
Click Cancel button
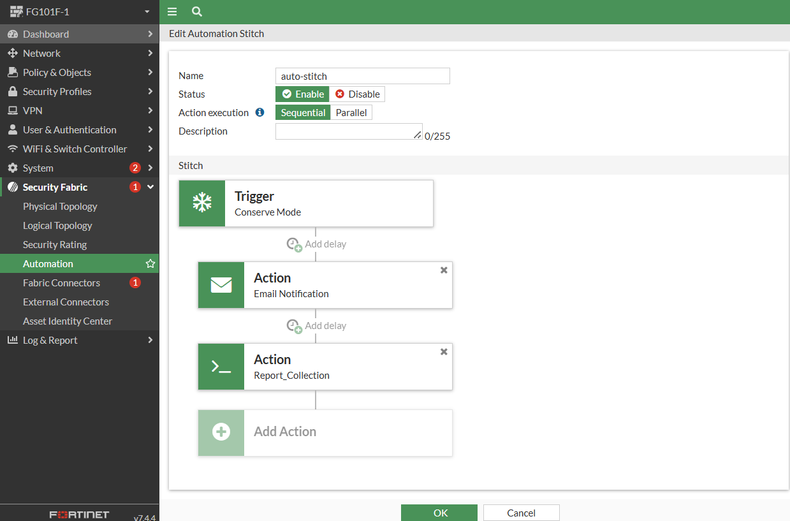(521, 512)
